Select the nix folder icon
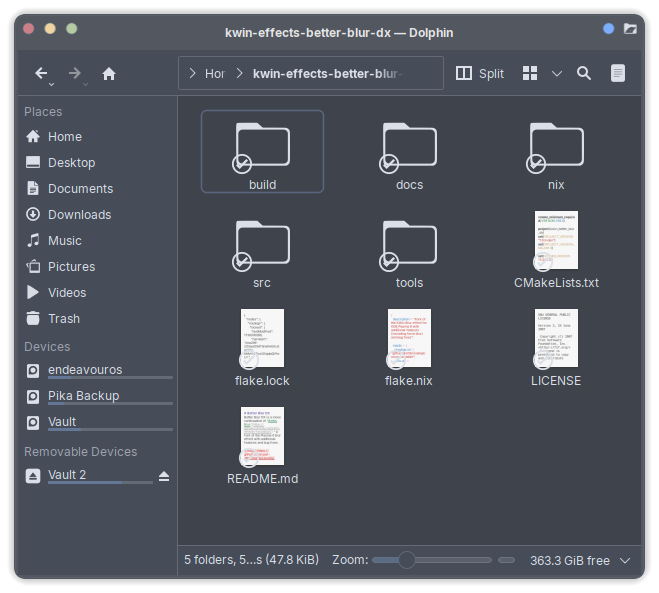The height and width of the screenshot is (593, 659). tap(557, 144)
